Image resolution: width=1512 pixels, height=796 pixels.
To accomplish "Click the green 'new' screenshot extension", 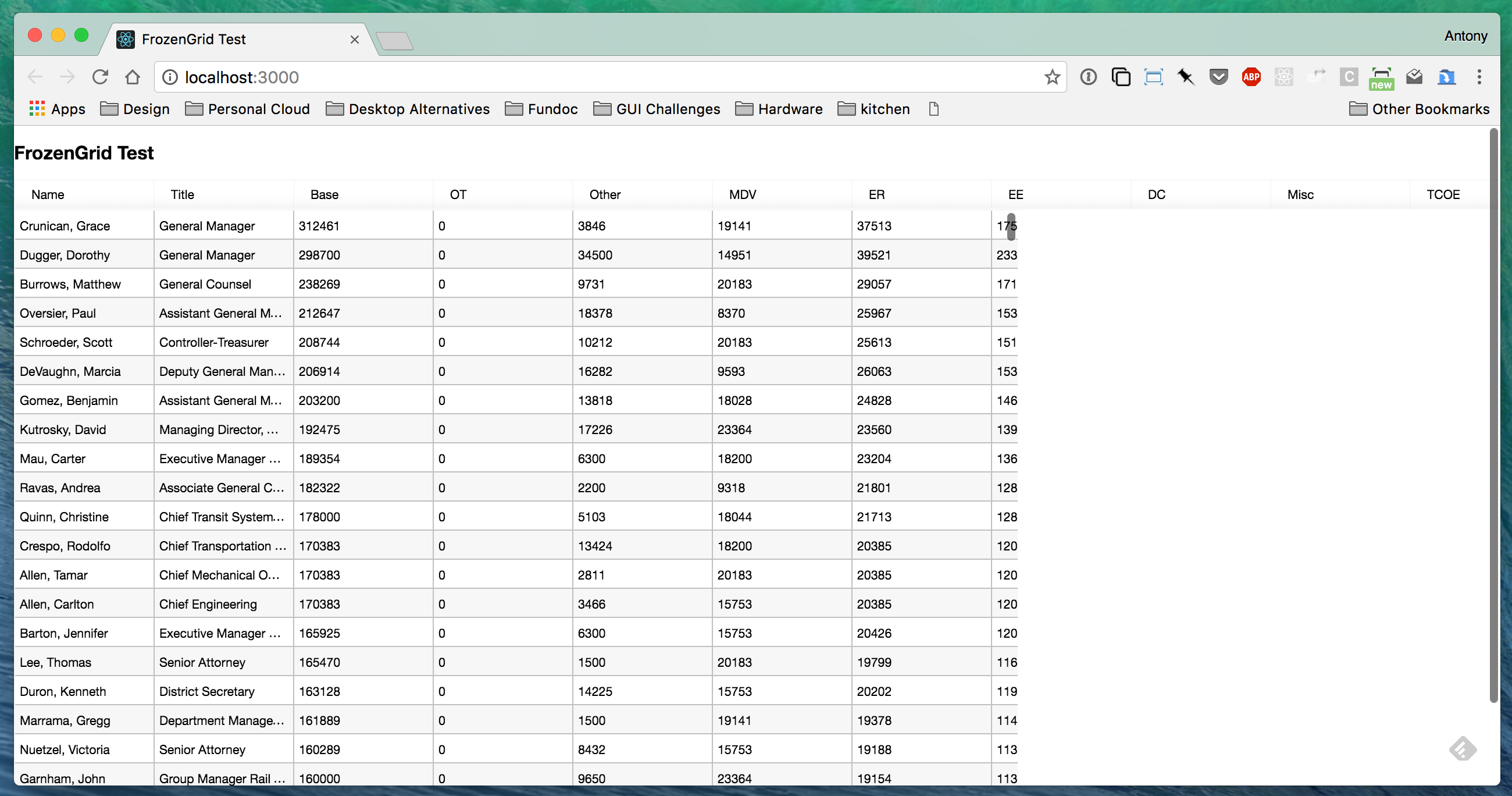I will click(1381, 78).
